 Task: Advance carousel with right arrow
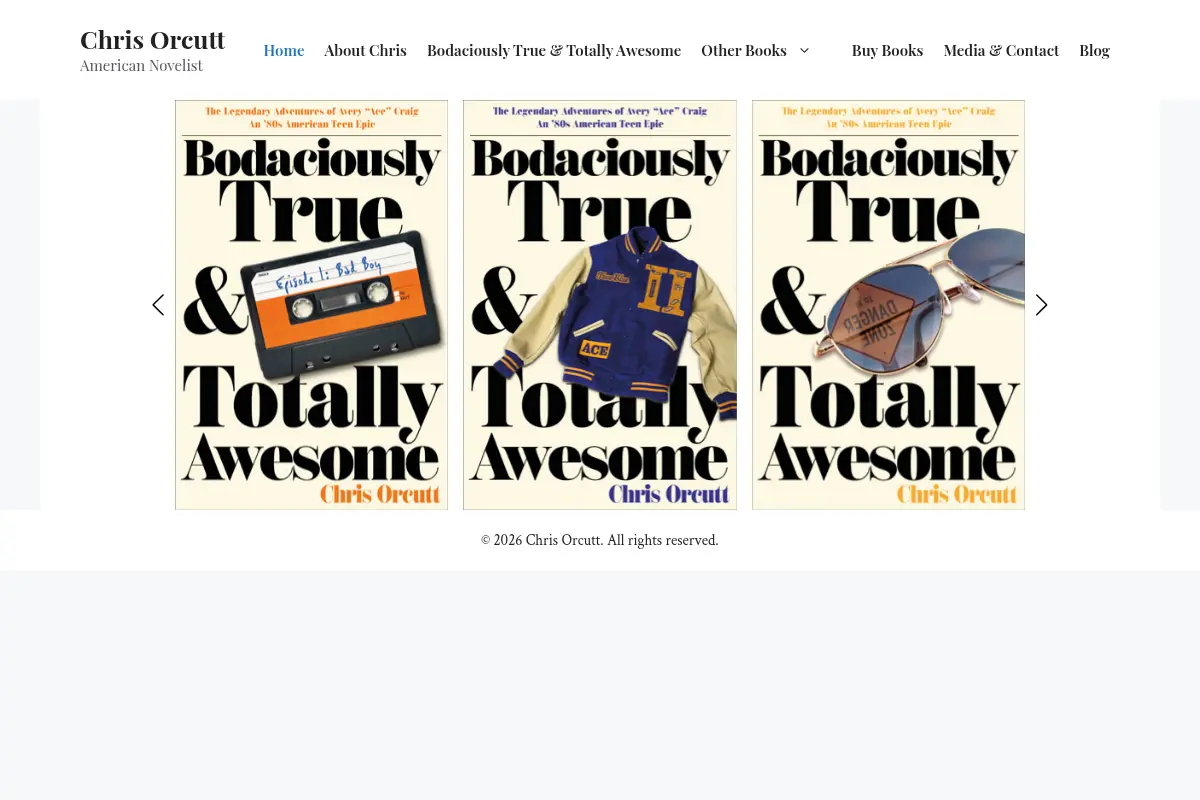coord(1041,305)
